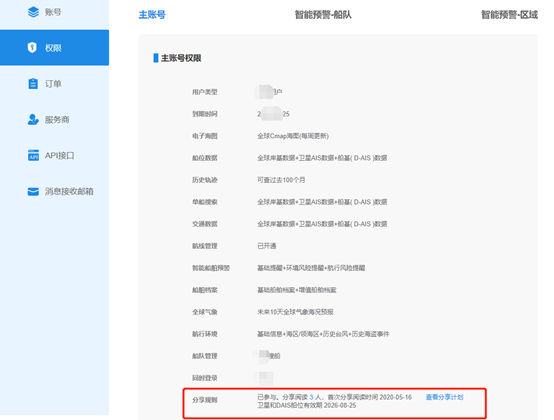
Task: Select the 权限 sidebar menu item
Action: click(x=54, y=48)
